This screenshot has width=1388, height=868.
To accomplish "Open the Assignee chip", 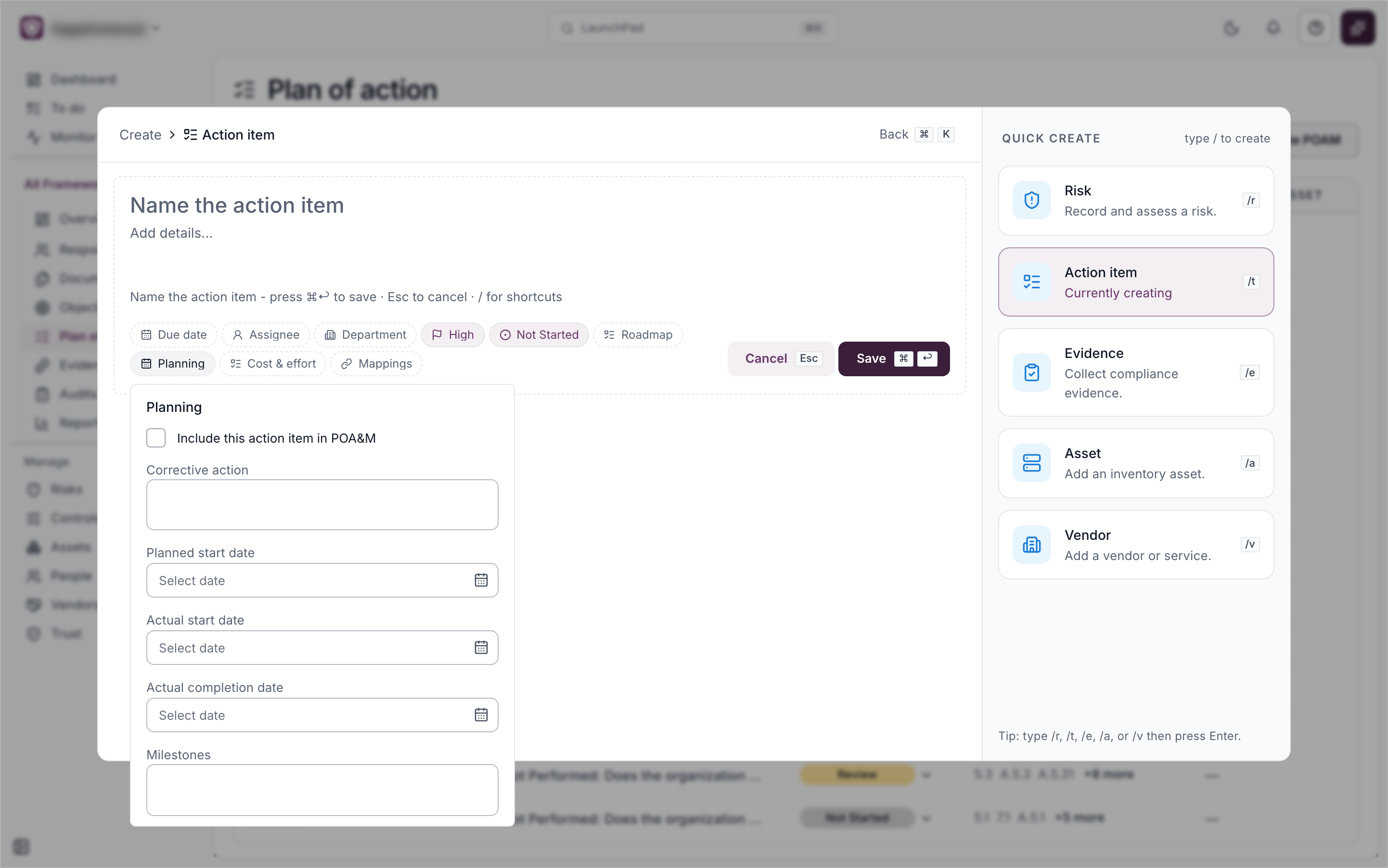I will click(266, 335).
